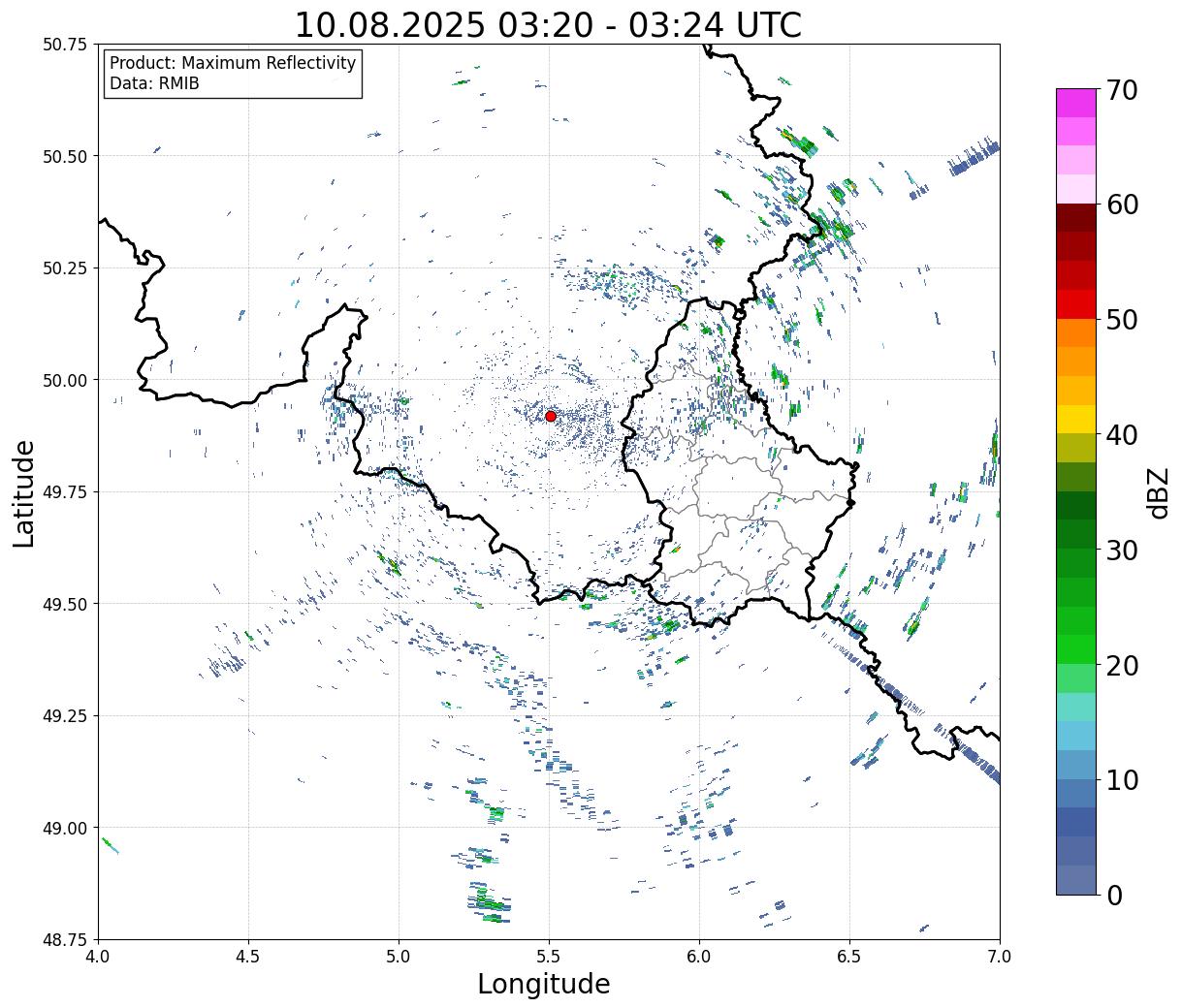Click the 'Product: Maximum Reflectivity' text
The height and width of the screenshot is (1008, 1182).
tap(233, 63)
